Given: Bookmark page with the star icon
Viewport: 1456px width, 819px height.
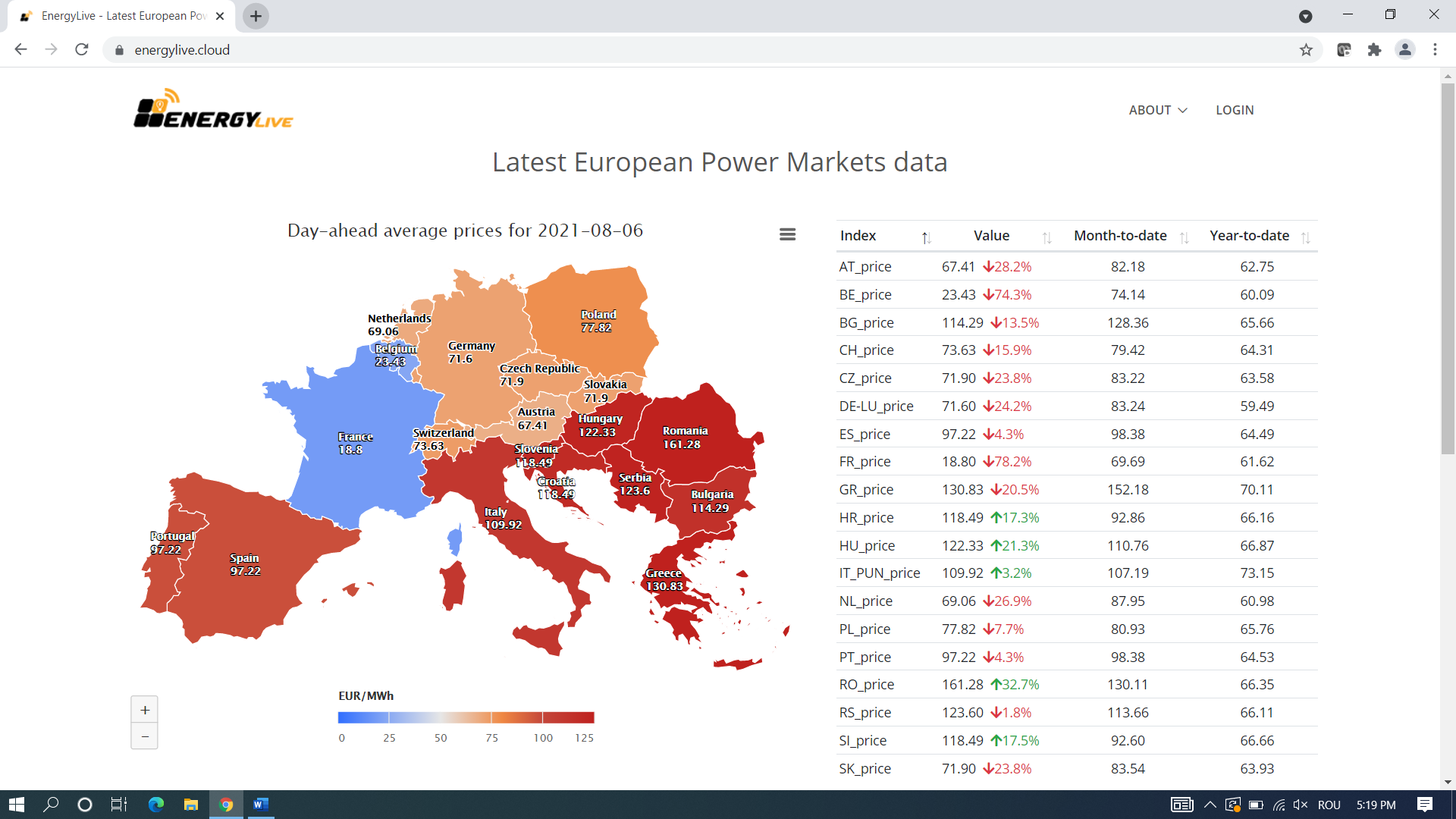Looking at the screenshot, I should (1306, 50).
